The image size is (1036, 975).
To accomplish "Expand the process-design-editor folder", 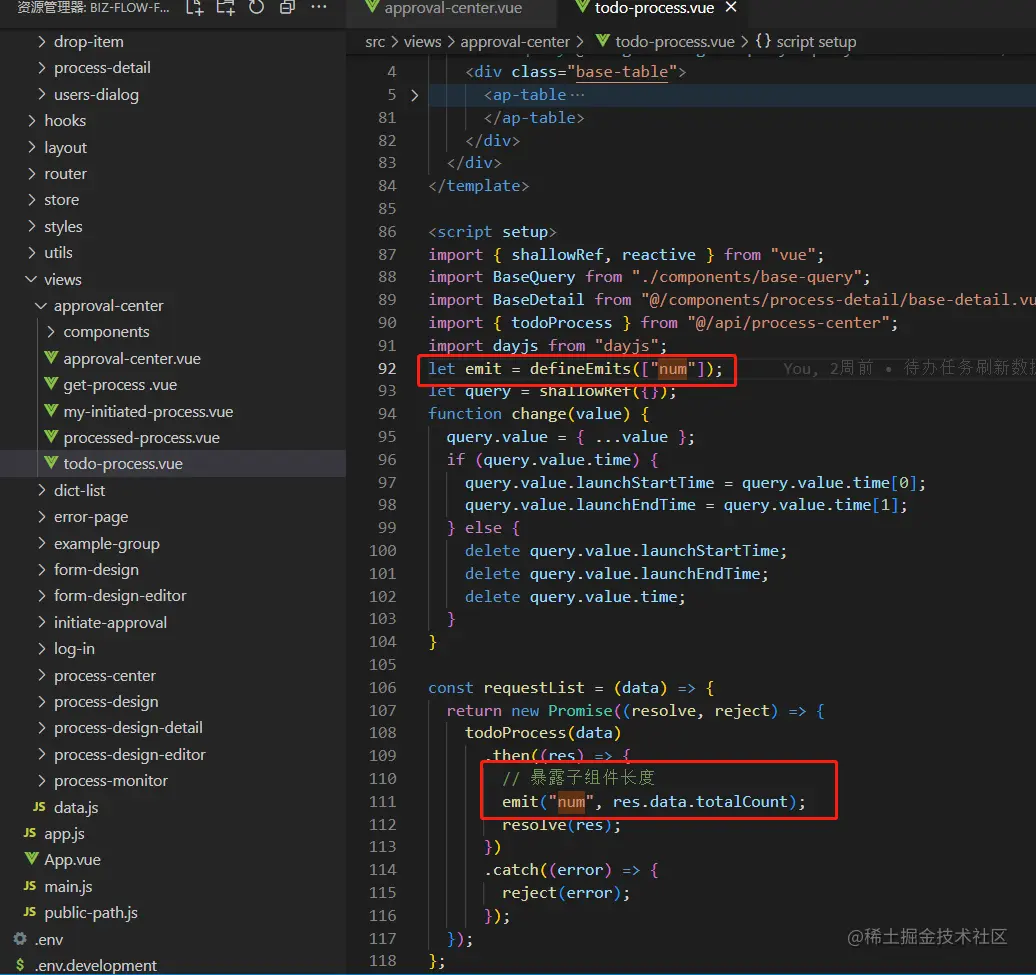I will [130, 754].
